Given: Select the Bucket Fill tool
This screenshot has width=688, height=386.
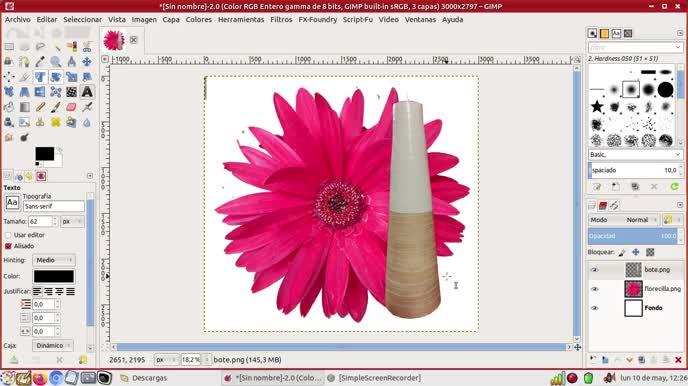Looking at the screenshot, I should 9,107.
